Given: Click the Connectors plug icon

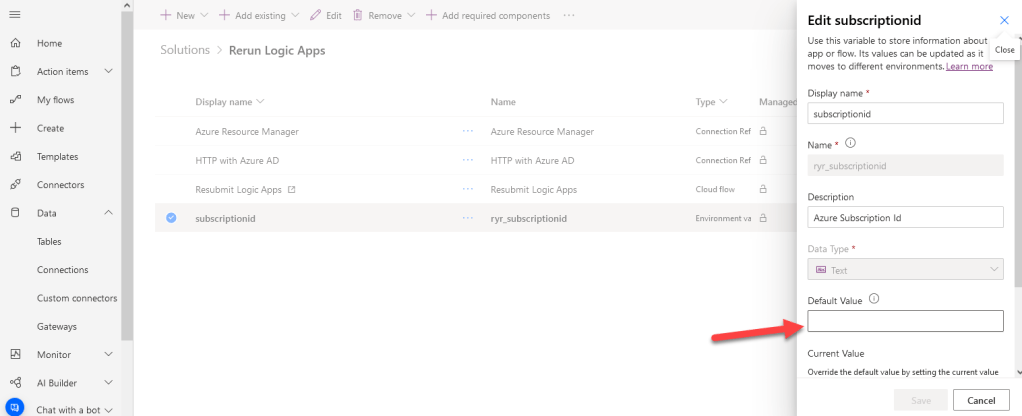Looking at the screenshot, I should click(16, 185).
